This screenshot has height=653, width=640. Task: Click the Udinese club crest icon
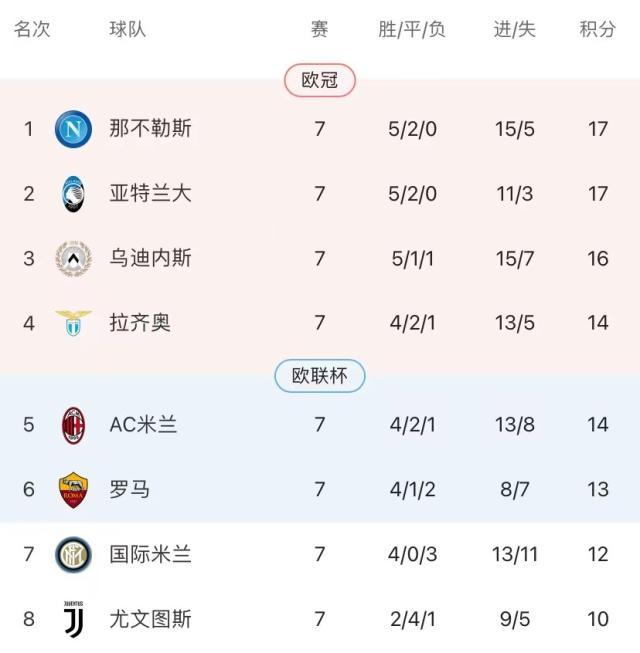(x=73, y=258)
